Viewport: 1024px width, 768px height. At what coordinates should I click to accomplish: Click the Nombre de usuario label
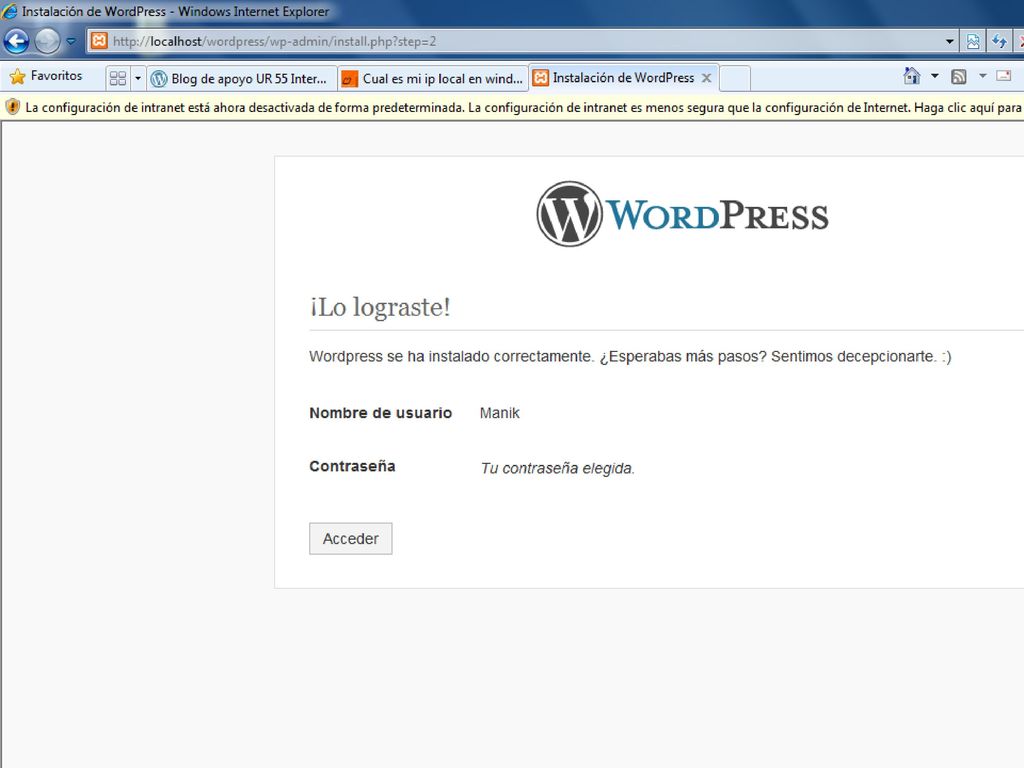tap(381, 413)
